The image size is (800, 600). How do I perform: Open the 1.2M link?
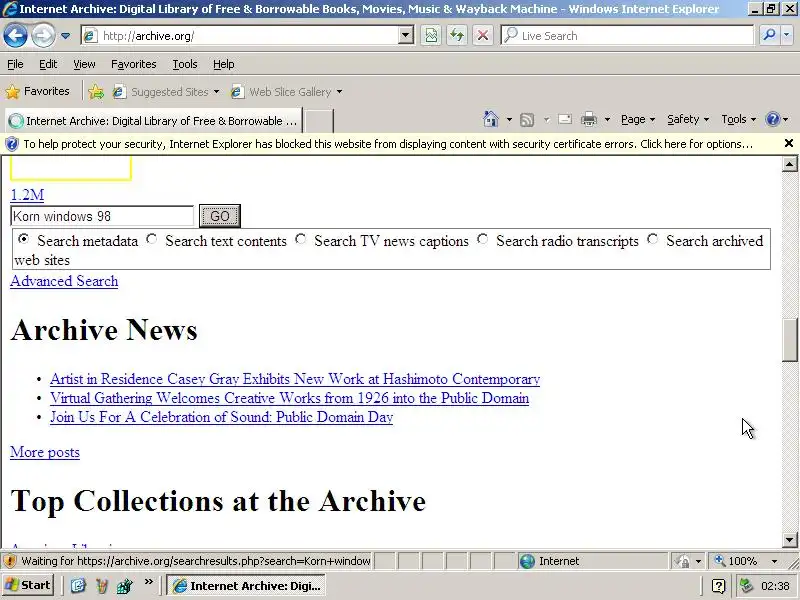[x=27, y=195]
